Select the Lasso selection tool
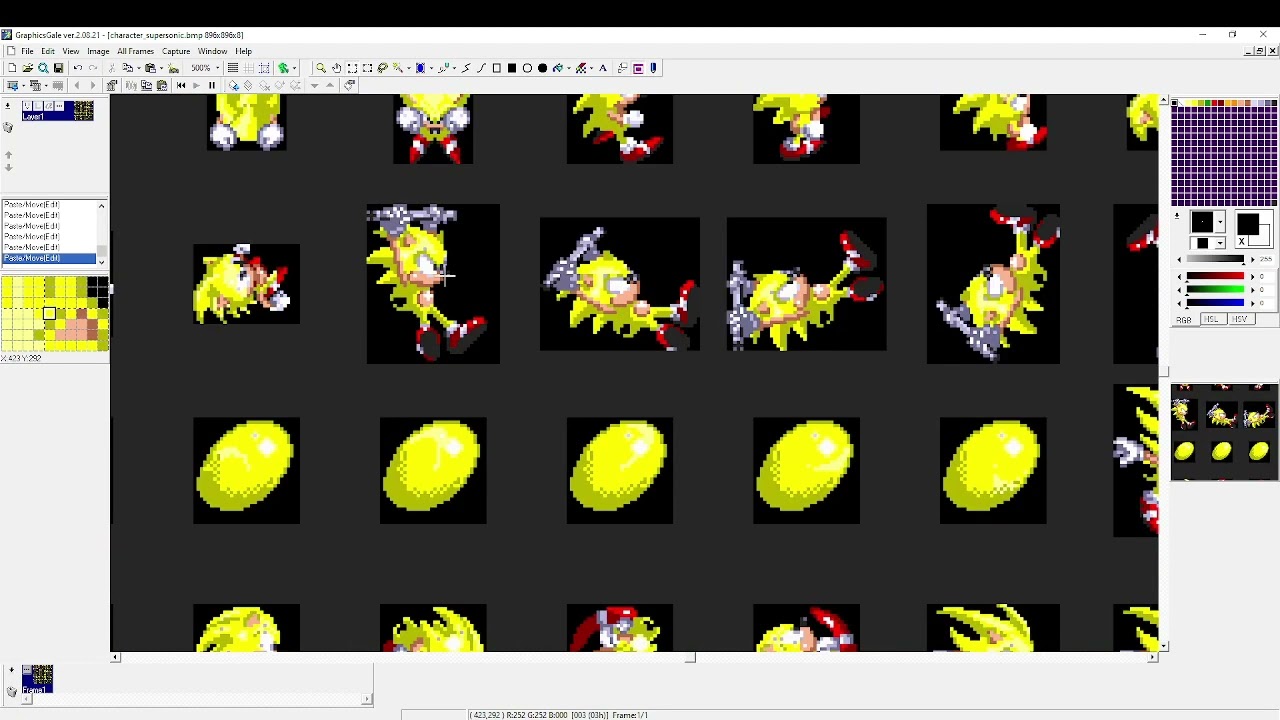 [x=382, y=68]
